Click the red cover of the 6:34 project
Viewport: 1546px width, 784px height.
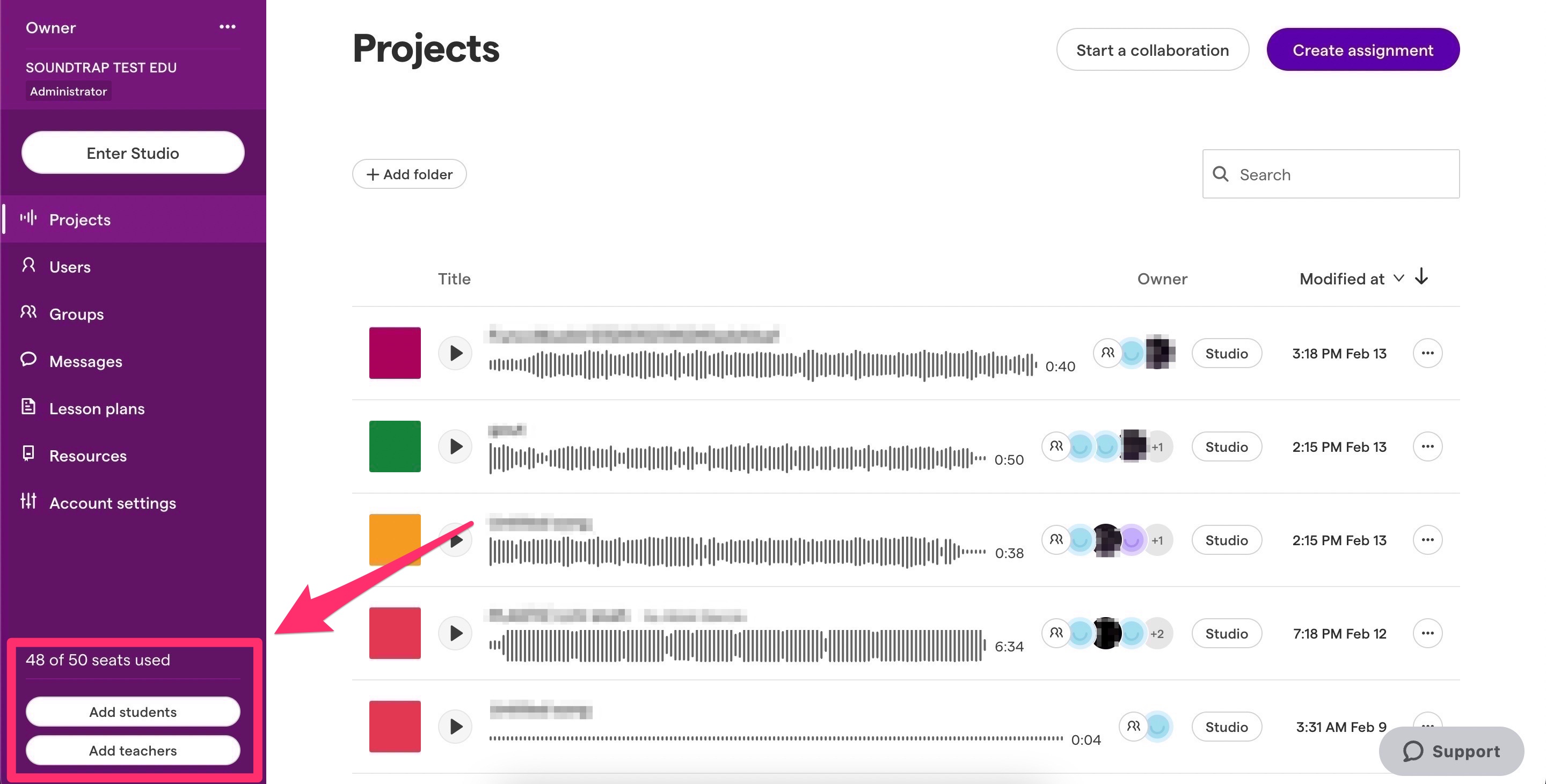point(395,633)
